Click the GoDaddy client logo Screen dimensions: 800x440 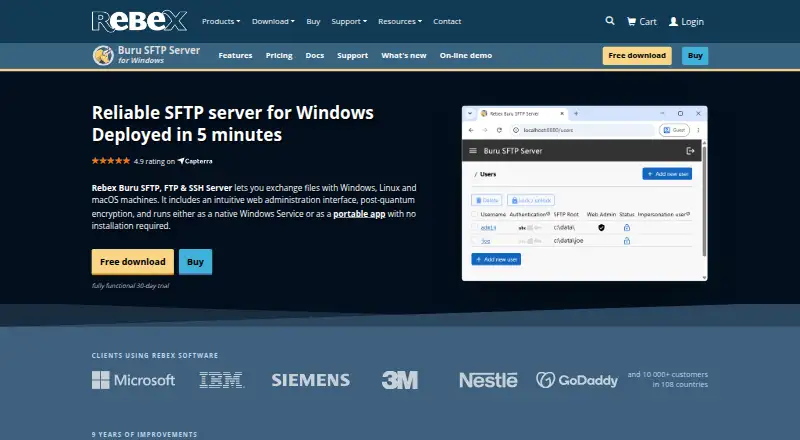click(x=577, y=380)
